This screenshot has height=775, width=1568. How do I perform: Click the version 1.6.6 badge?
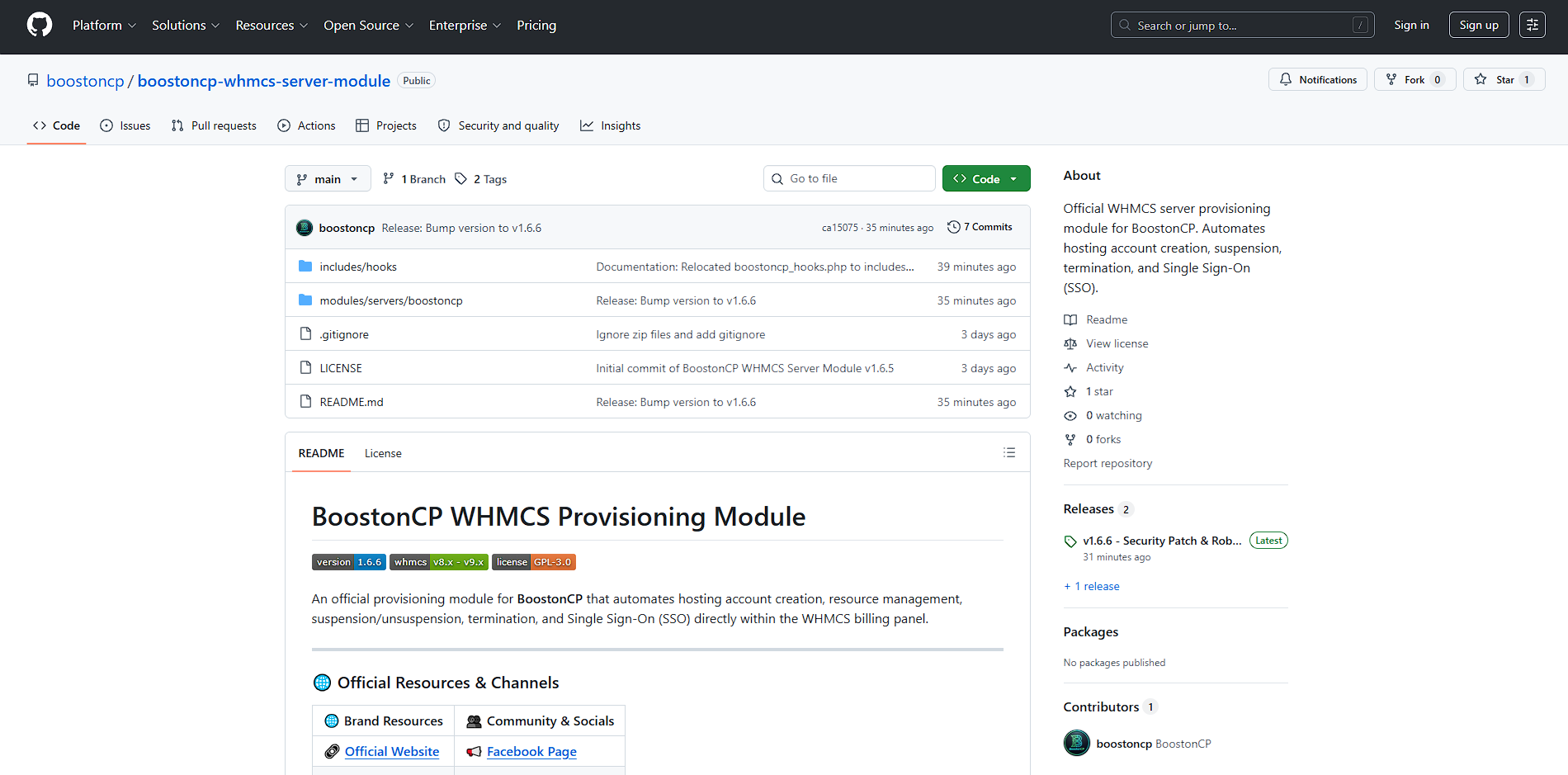348,562
